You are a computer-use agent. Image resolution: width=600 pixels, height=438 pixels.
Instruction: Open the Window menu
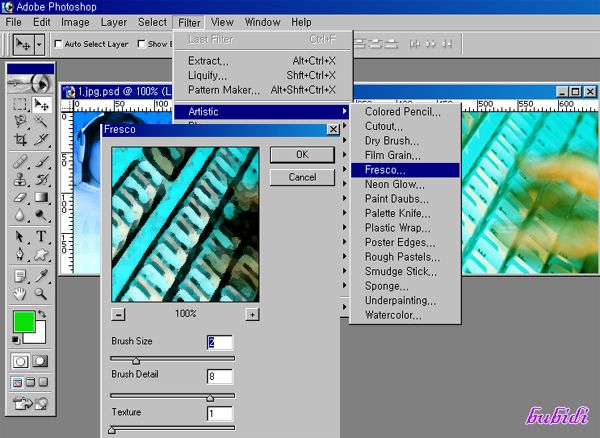click(x=262, y=23)
